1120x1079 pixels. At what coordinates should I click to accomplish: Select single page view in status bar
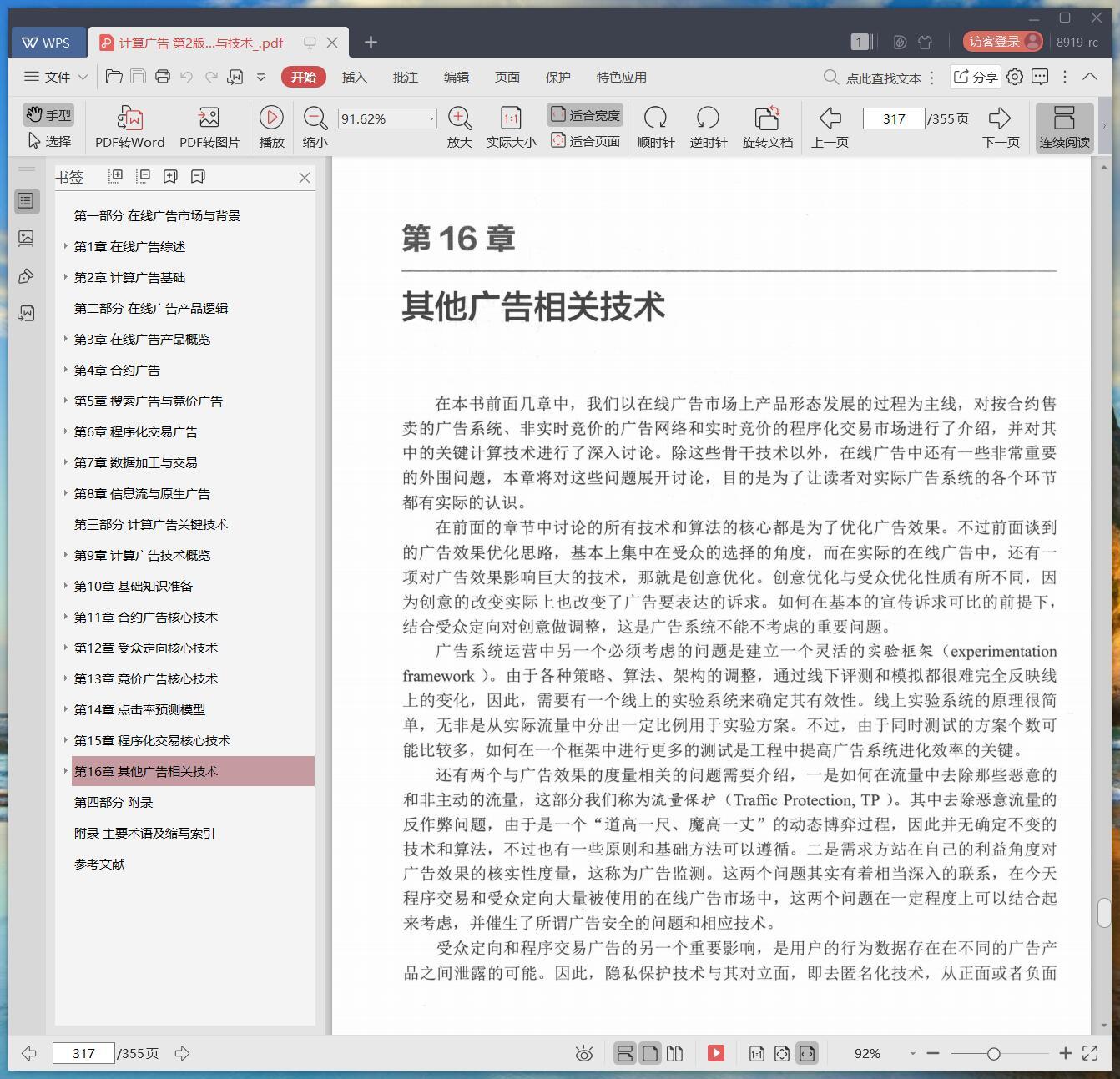pos(650,1053)
